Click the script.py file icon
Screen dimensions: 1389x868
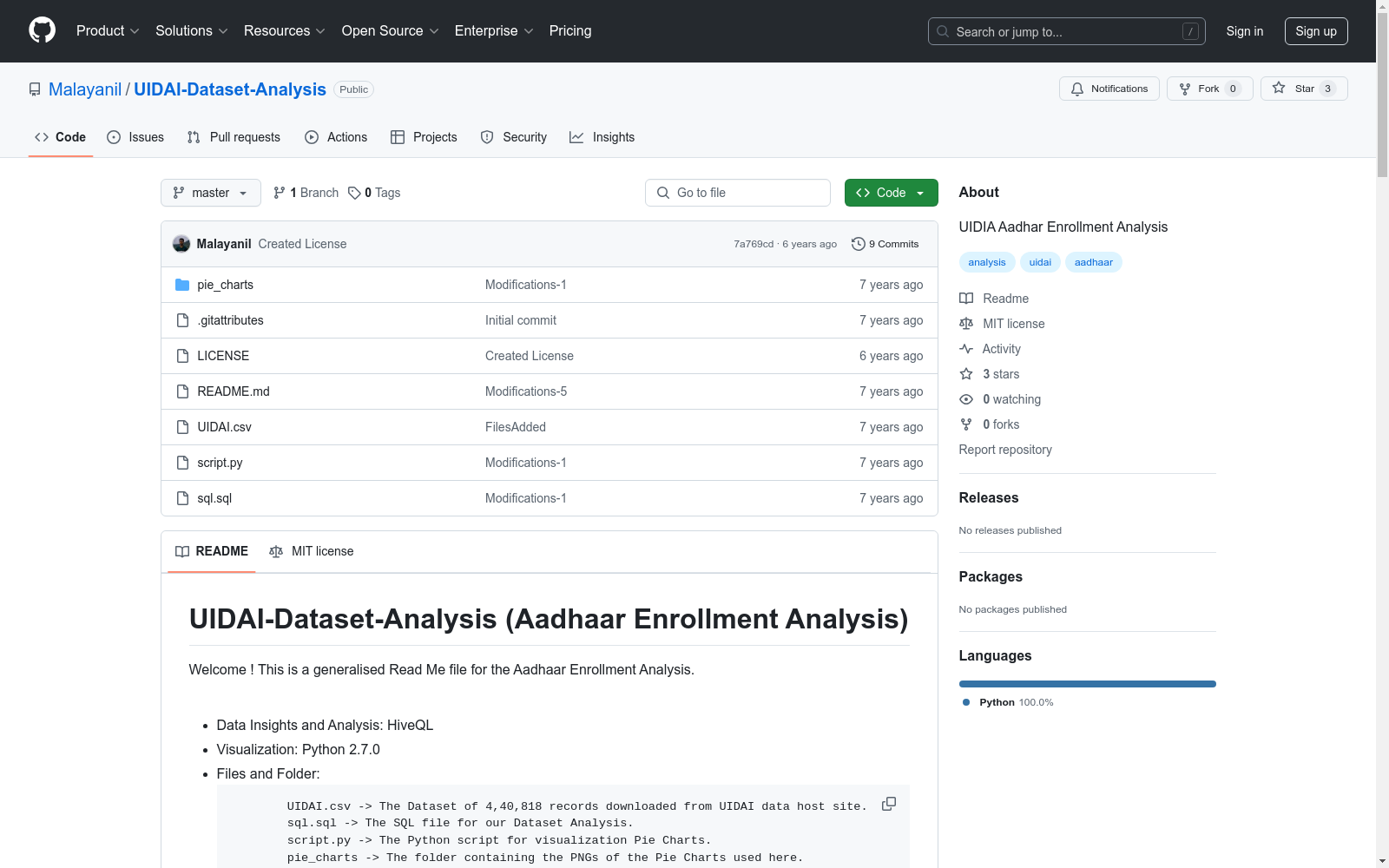click(x=182, y=463)
